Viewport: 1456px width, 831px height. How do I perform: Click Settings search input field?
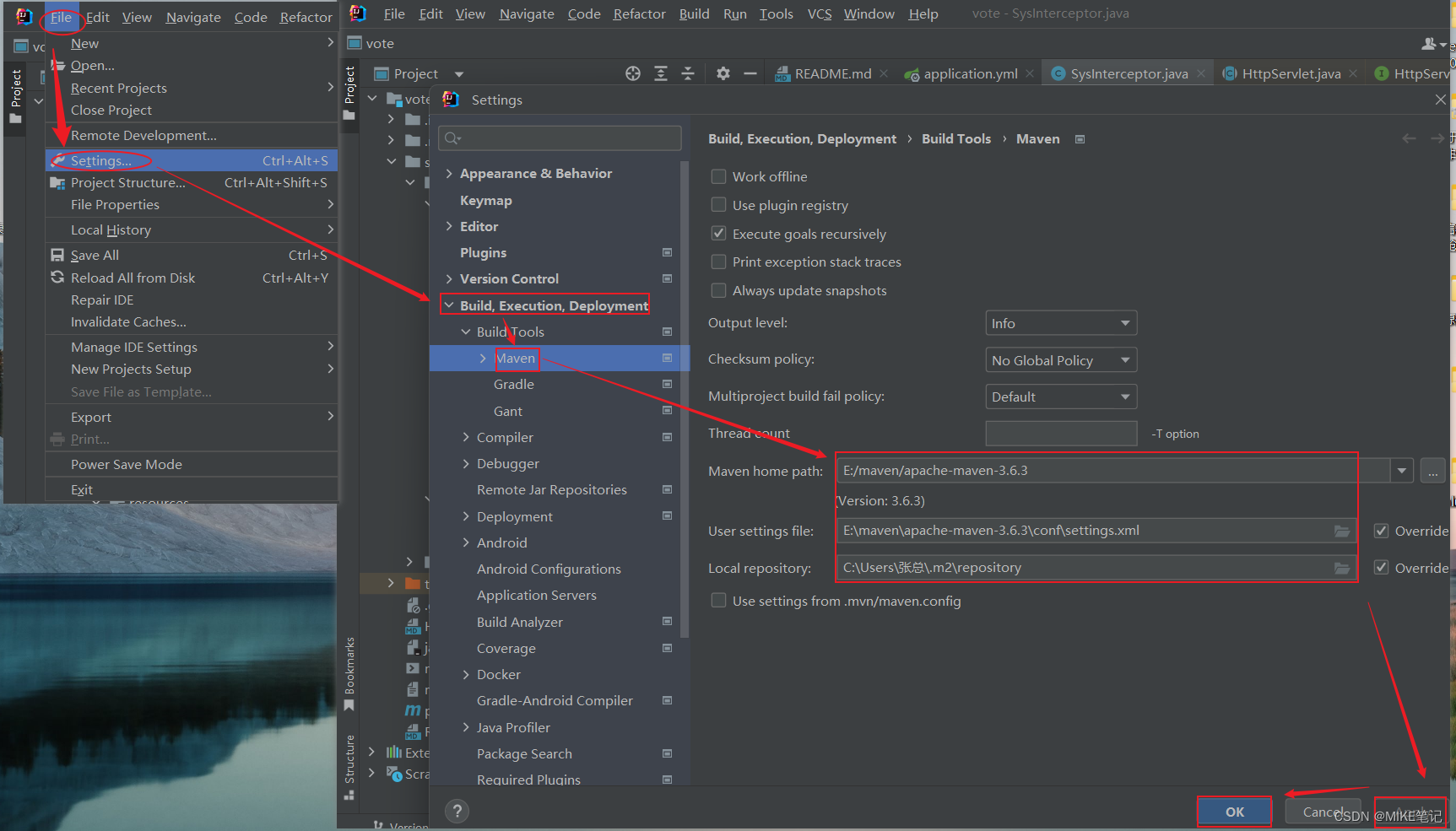coord(560,138)
